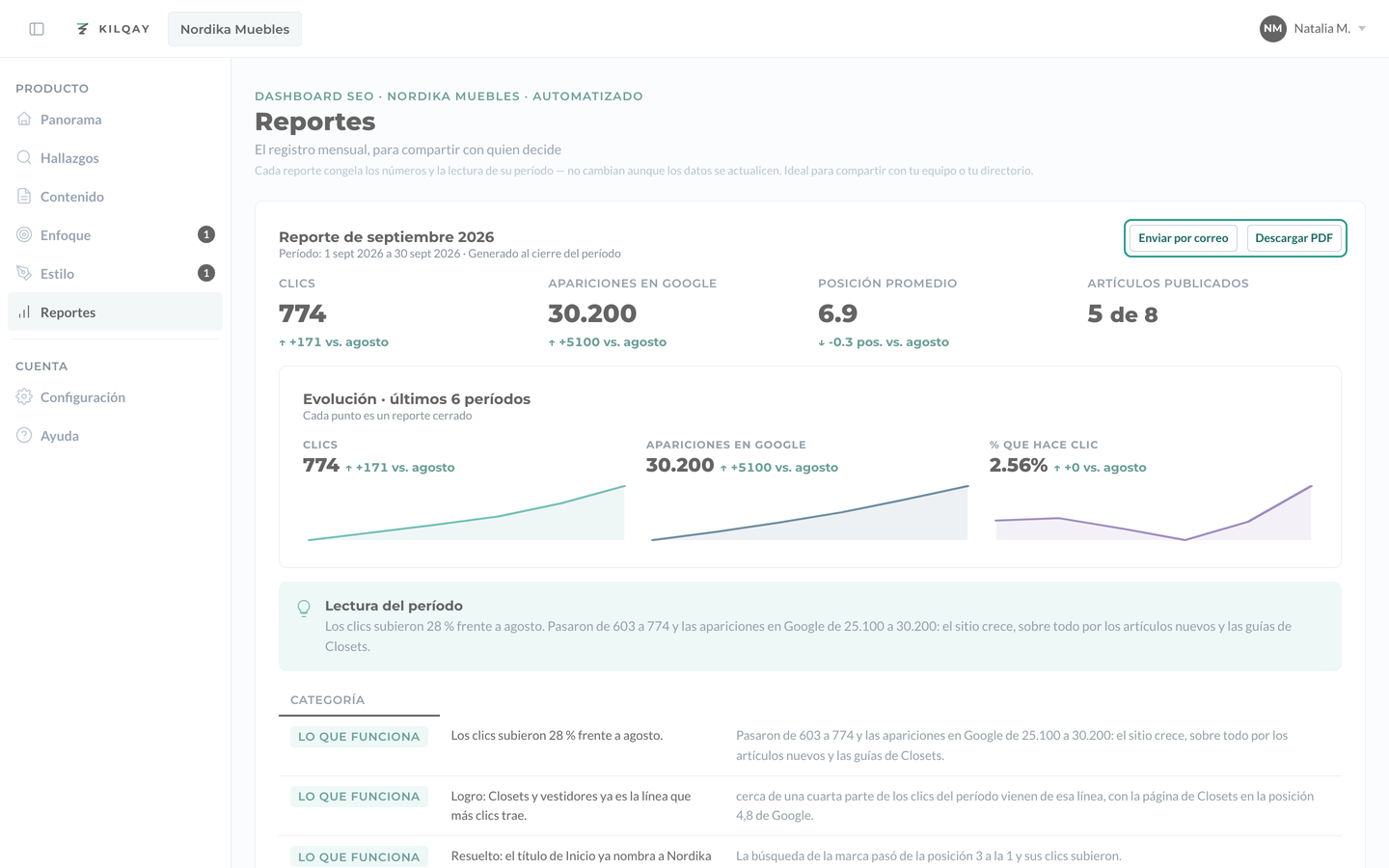Image resolution: width=1389 pixels, height=868 pixels.
Task: Select Enfoque in the sidebar
Action: point(115,235)
